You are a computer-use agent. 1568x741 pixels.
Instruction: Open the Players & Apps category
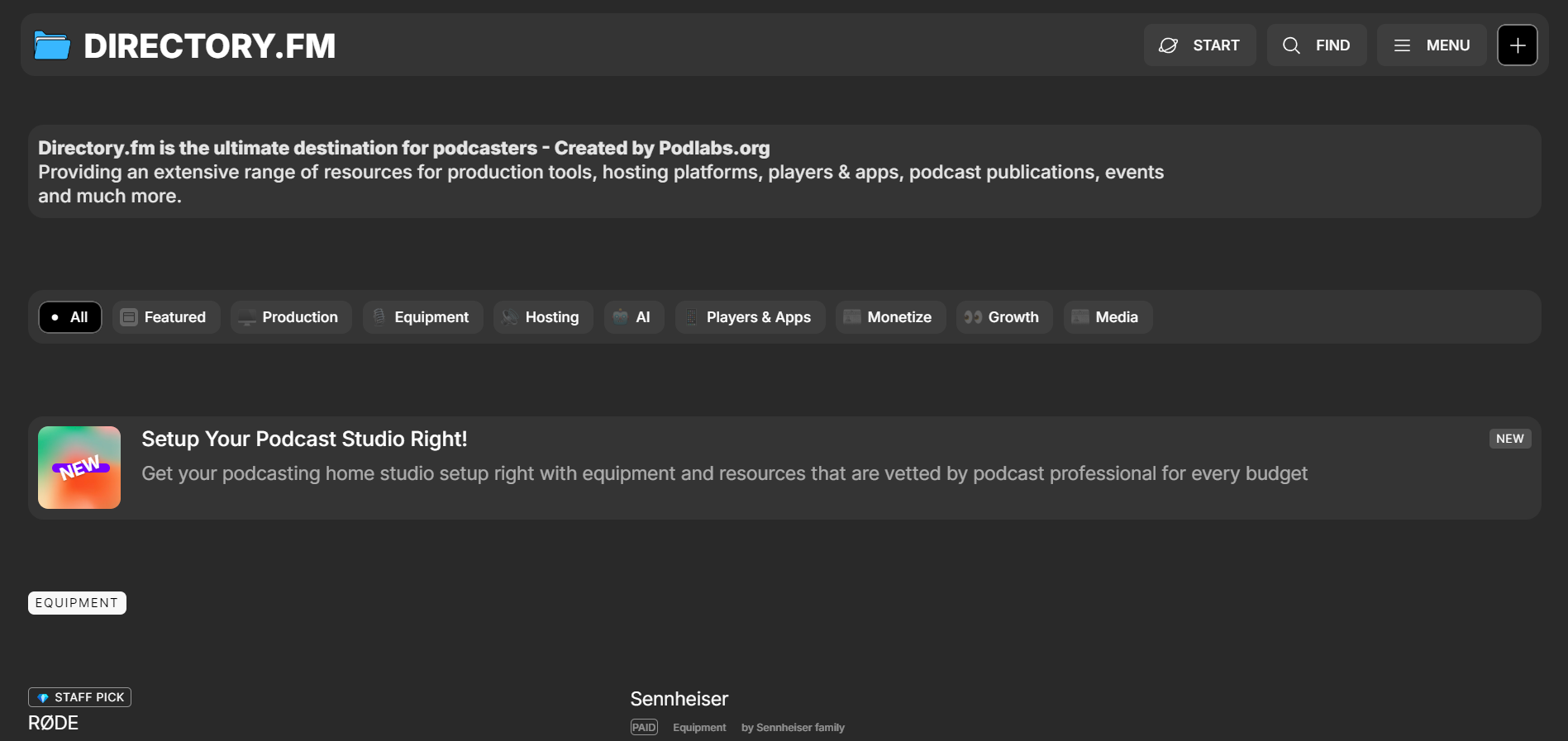[x=750, y=317]
